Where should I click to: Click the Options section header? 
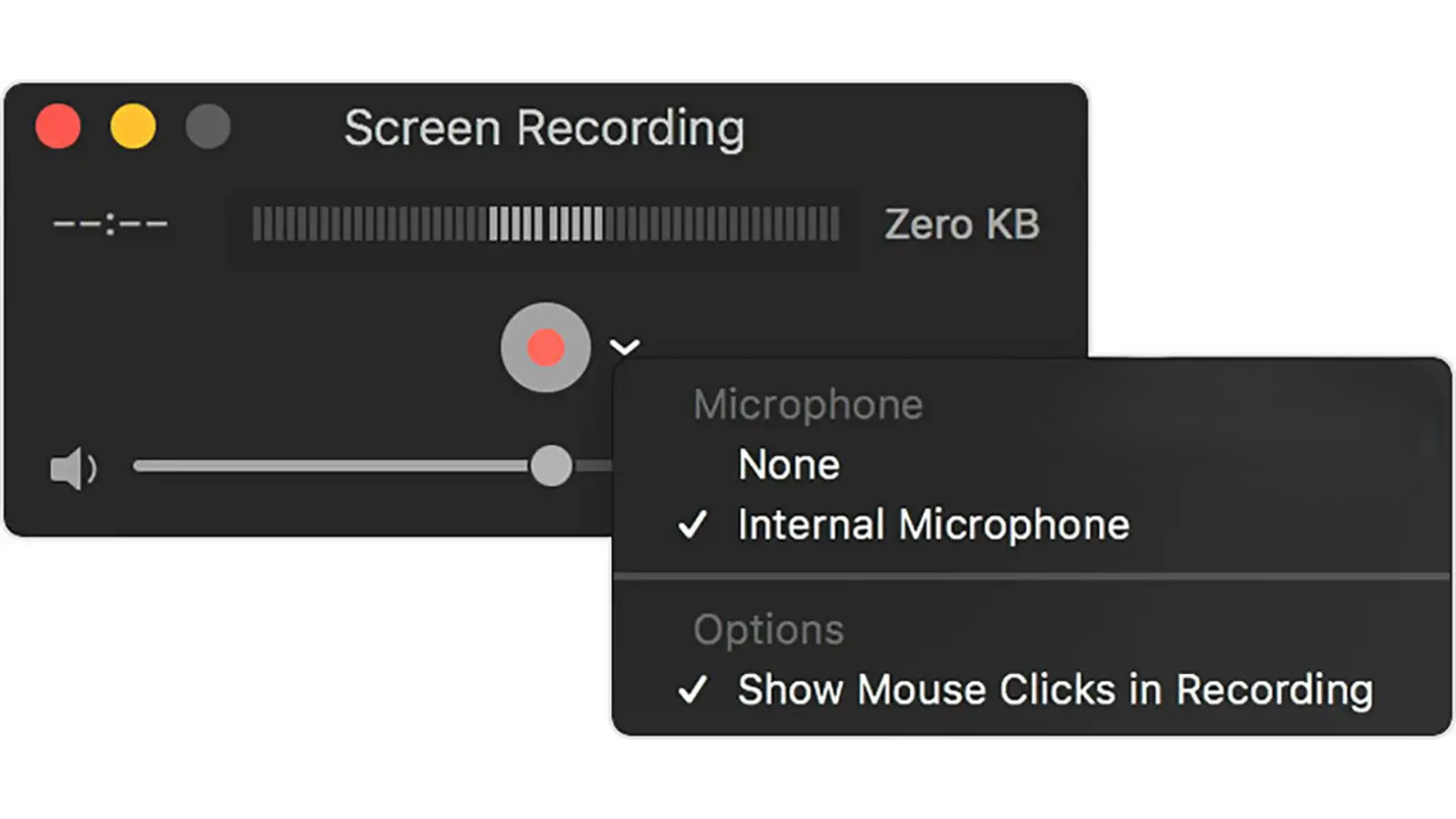(x=768, y=629)
